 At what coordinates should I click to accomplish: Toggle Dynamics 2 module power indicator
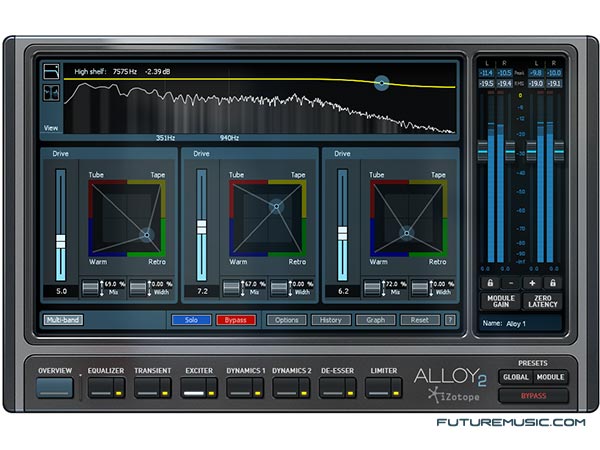click(x=303, y=393)
